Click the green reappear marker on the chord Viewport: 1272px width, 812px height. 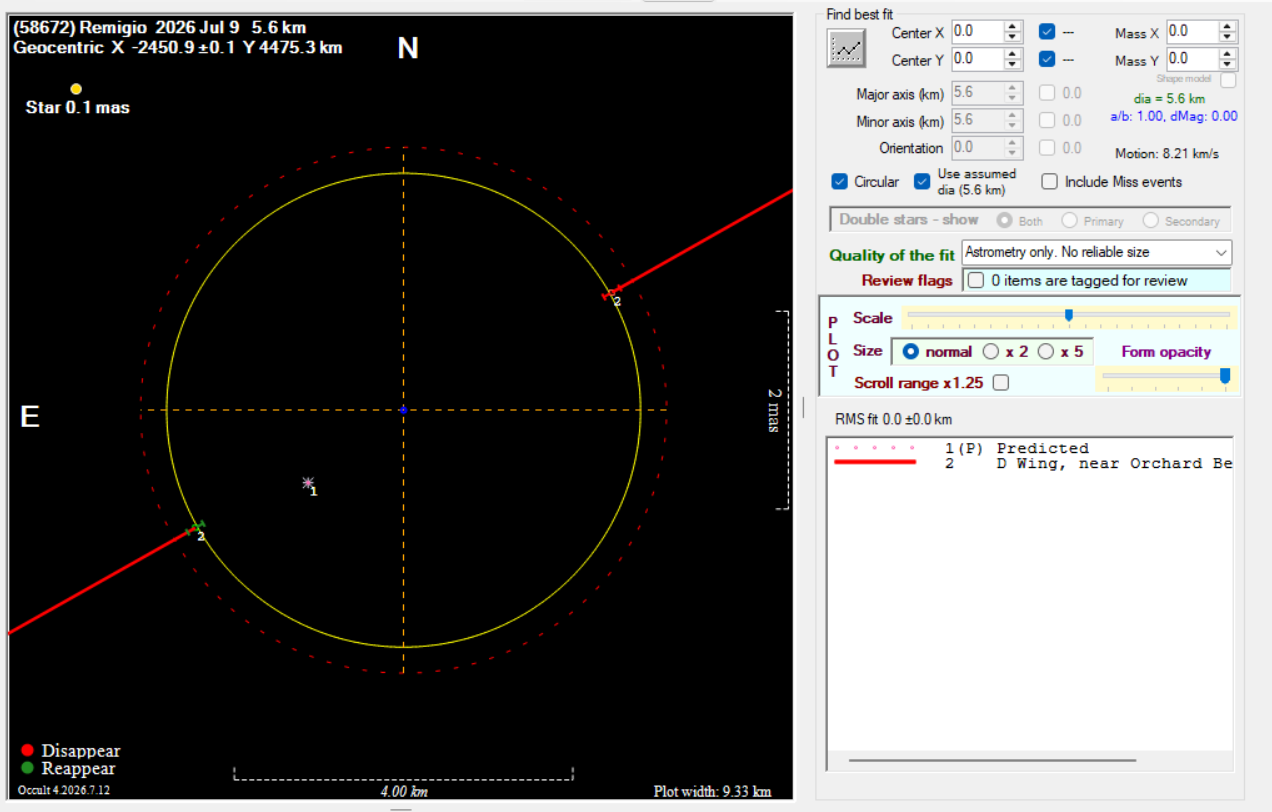point(199,526)
